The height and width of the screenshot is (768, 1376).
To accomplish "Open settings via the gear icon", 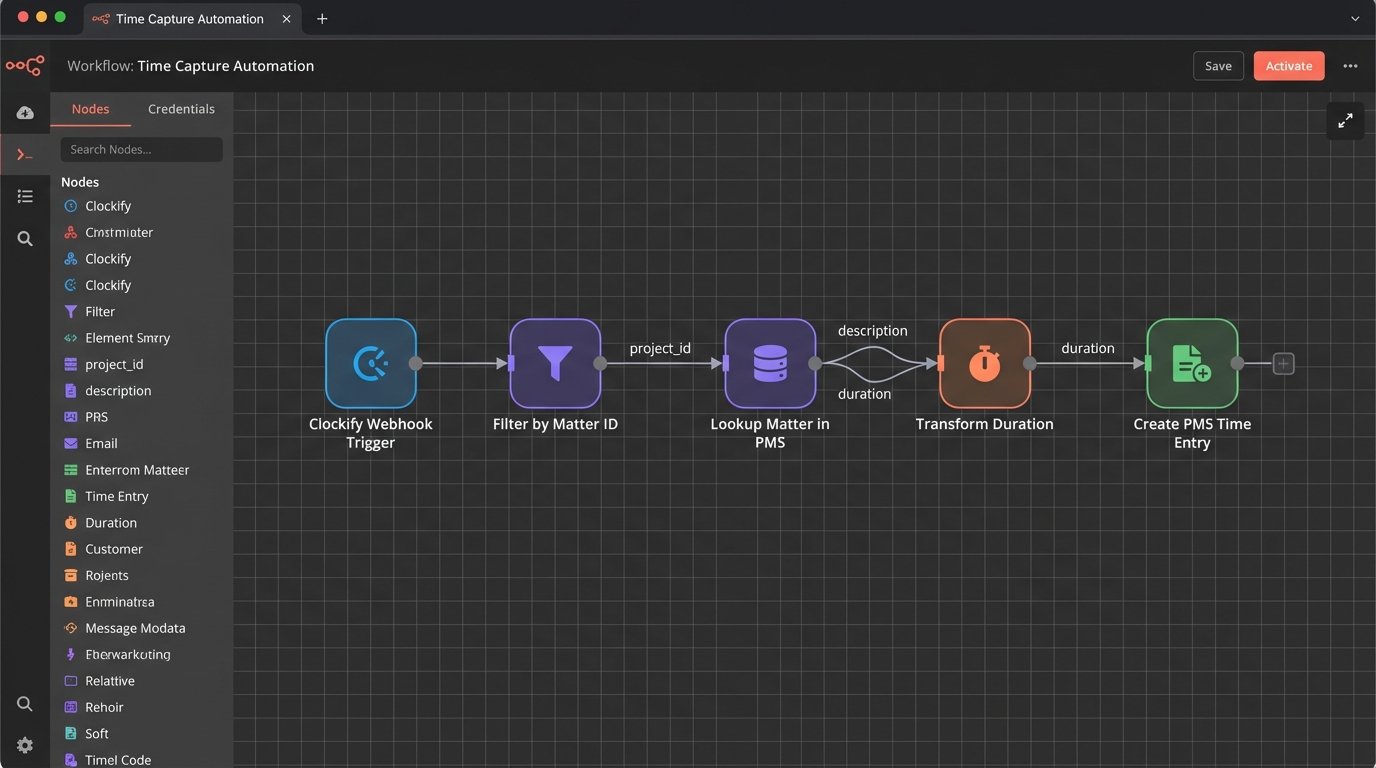I will [x=25, y=745].
